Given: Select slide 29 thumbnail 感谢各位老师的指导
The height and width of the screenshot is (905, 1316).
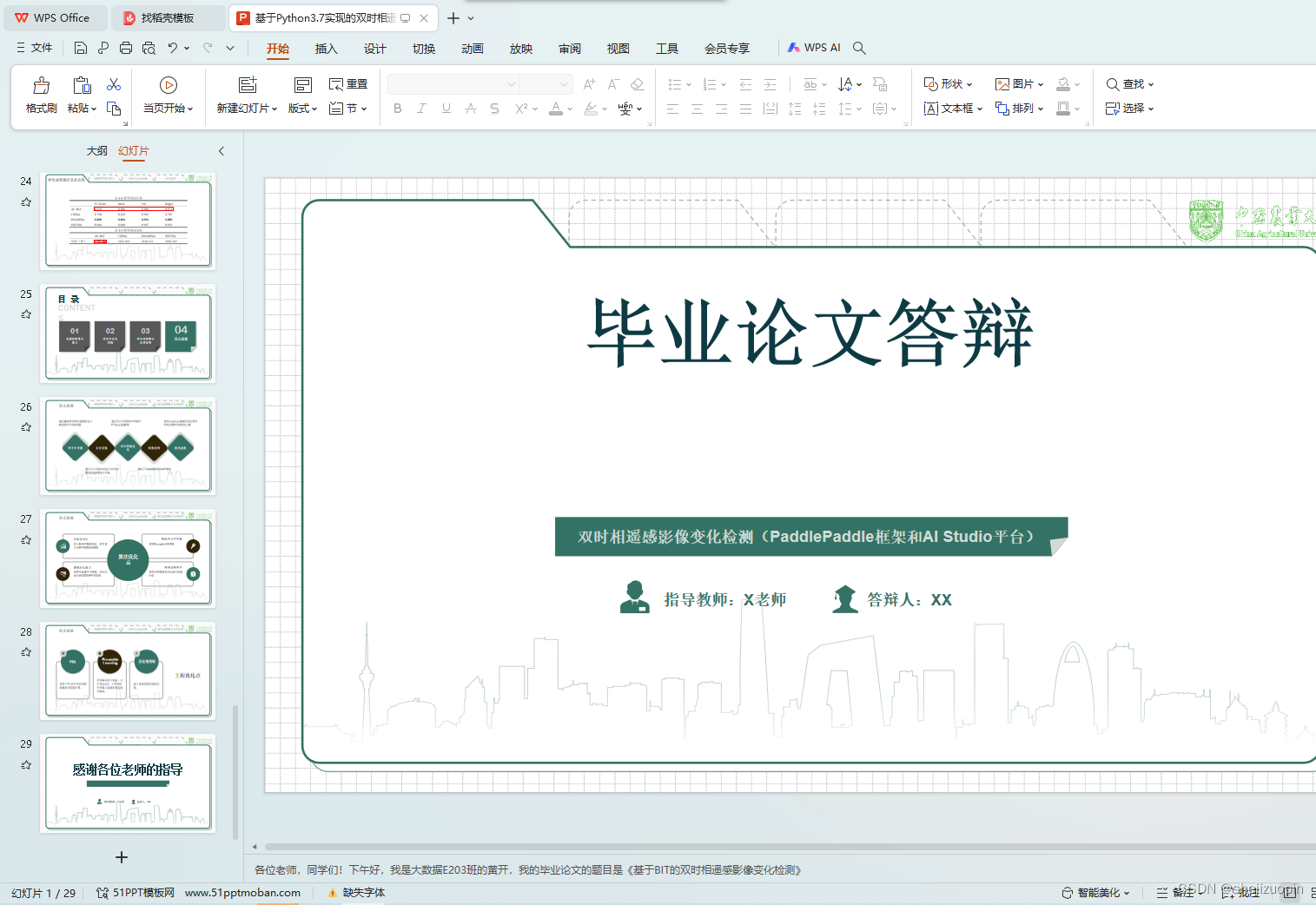Looking at the screenshot, I should tap(128, 783).
